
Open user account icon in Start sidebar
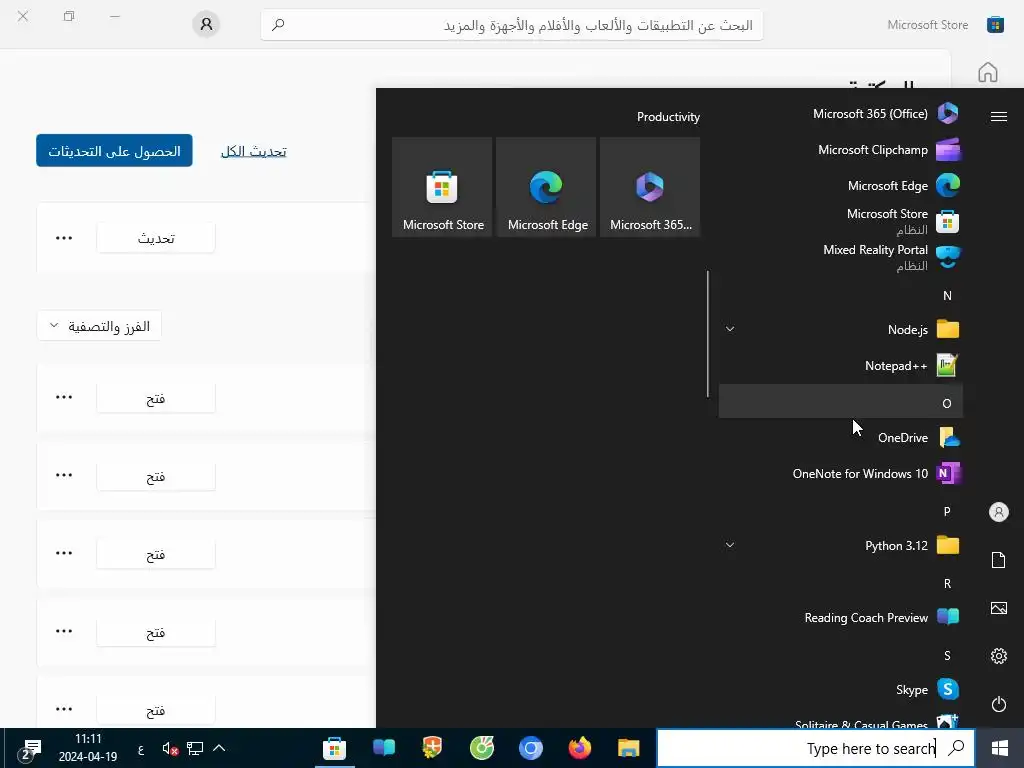point(999,512)
